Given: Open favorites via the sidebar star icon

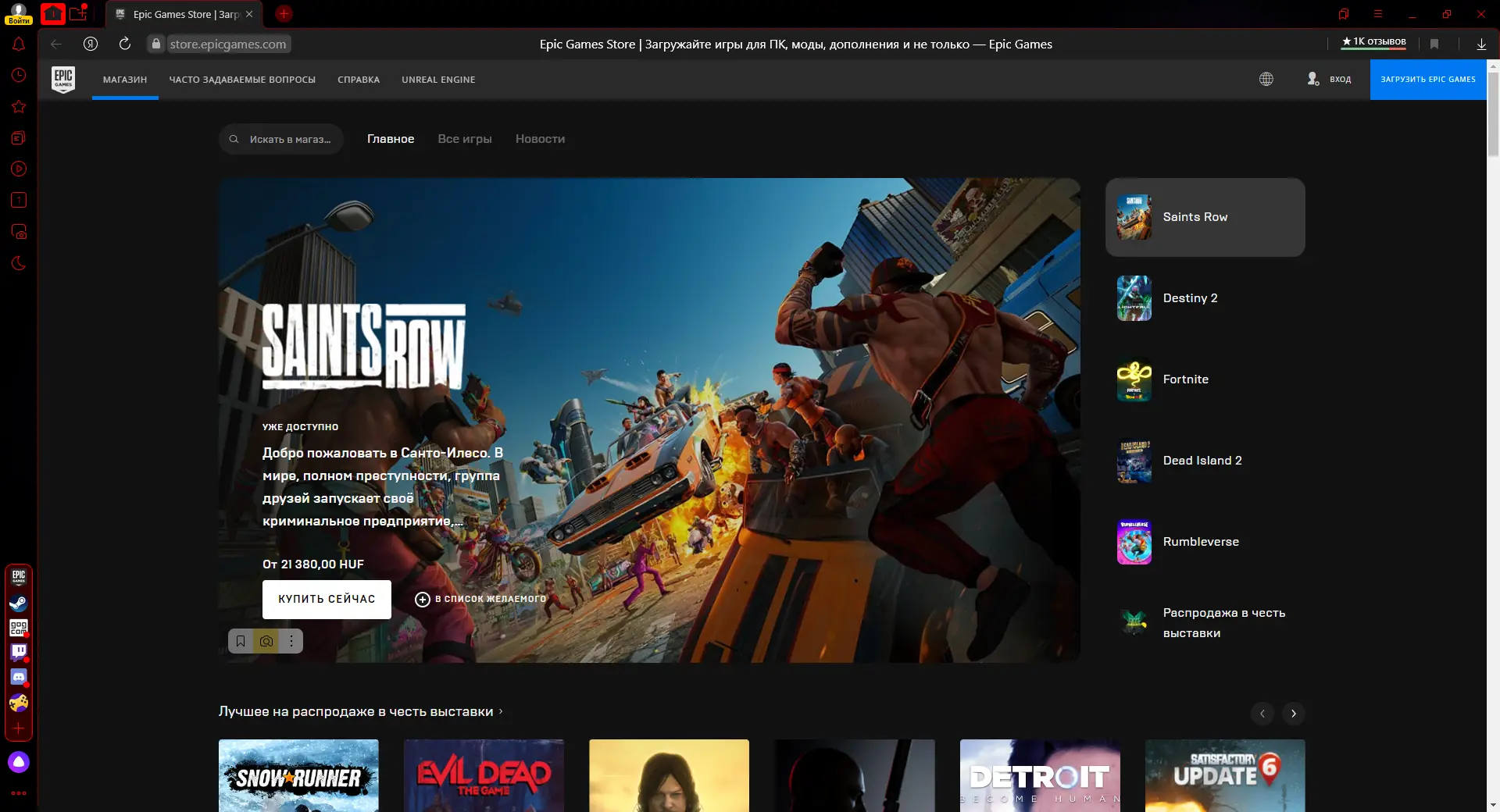Looking at the screenshot, I should [x=19, y=106].
